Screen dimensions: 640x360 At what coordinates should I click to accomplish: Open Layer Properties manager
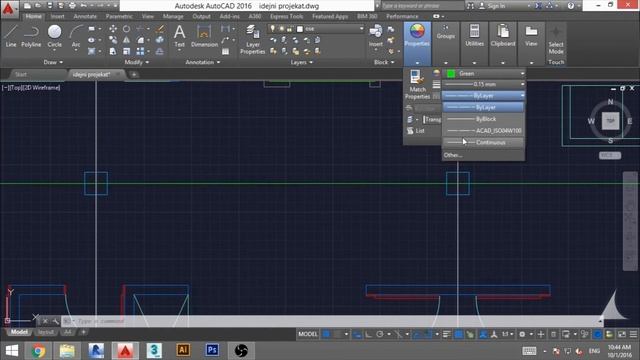253,39
